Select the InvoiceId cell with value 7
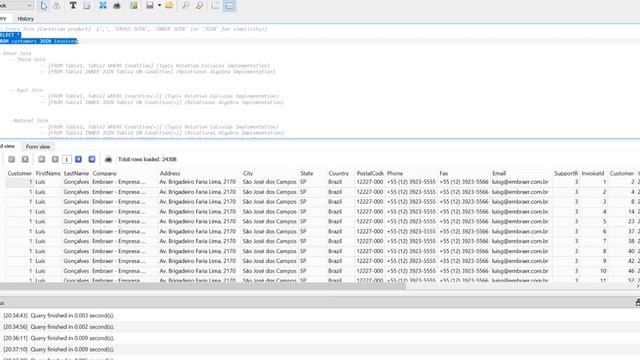The image size is (640, 360). pyautogui.click(x=594, y=241)
